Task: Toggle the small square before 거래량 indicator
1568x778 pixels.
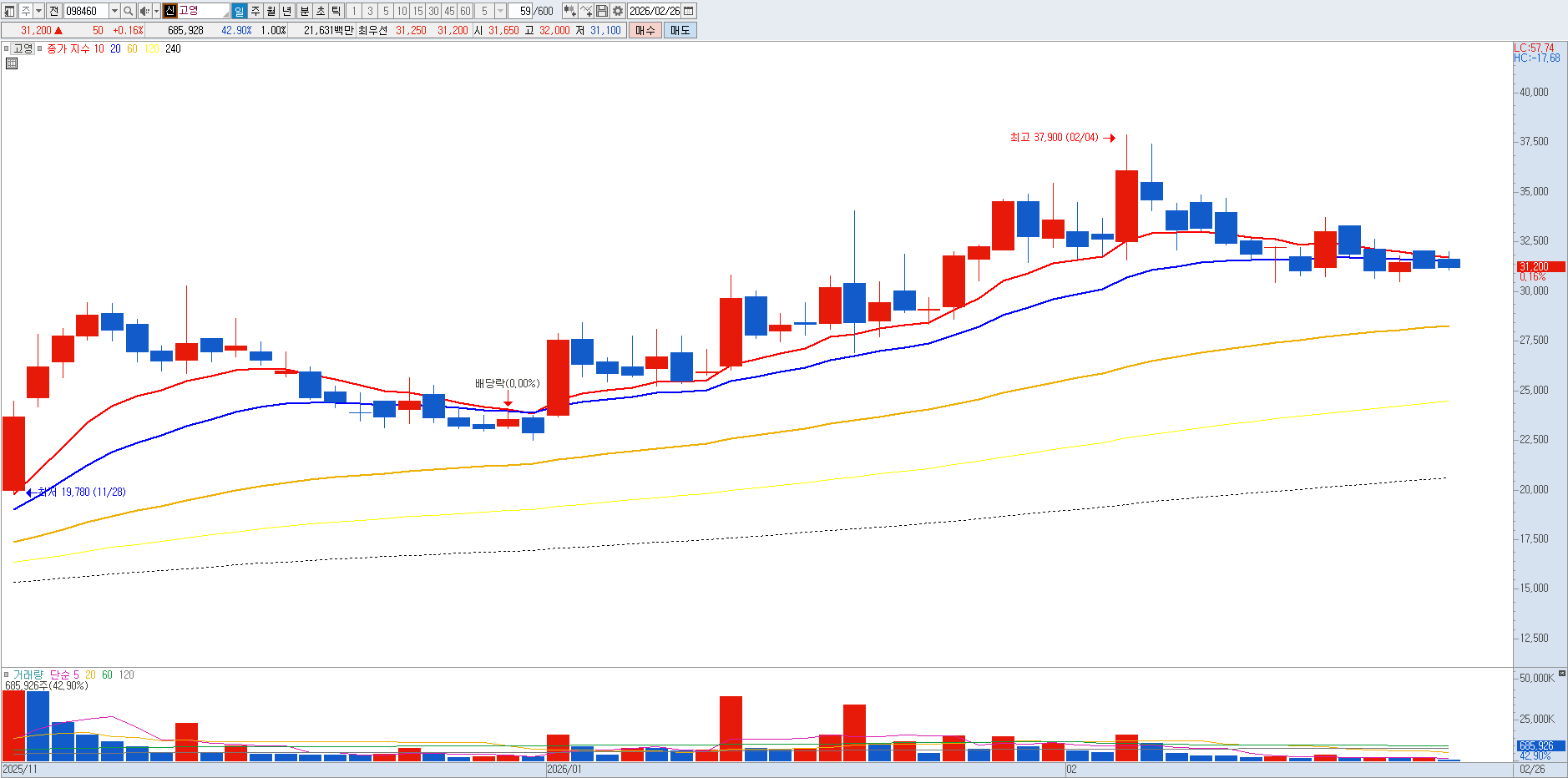Action: 7,674
